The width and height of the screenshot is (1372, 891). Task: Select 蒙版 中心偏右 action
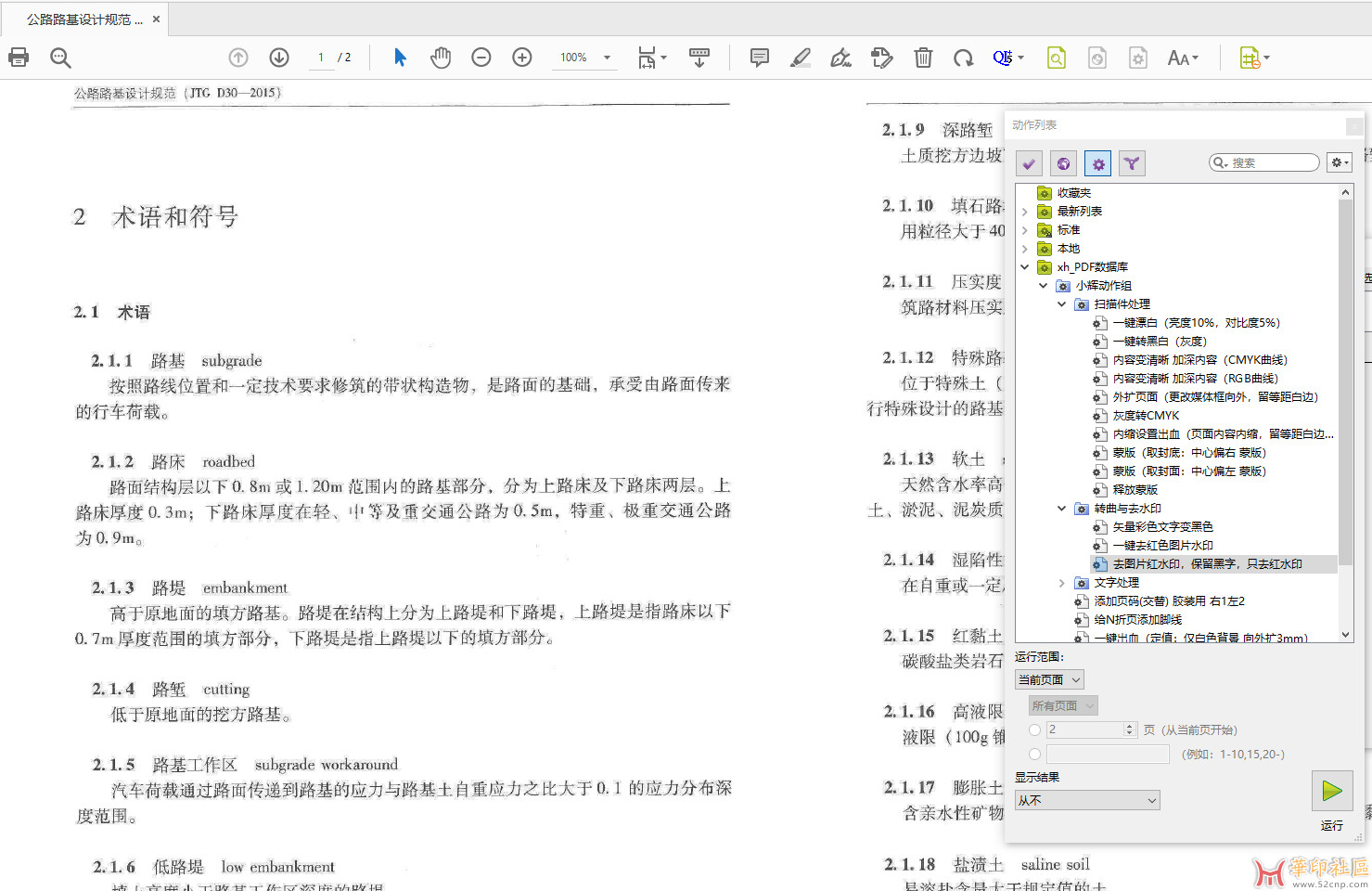tap(1189, 453)
